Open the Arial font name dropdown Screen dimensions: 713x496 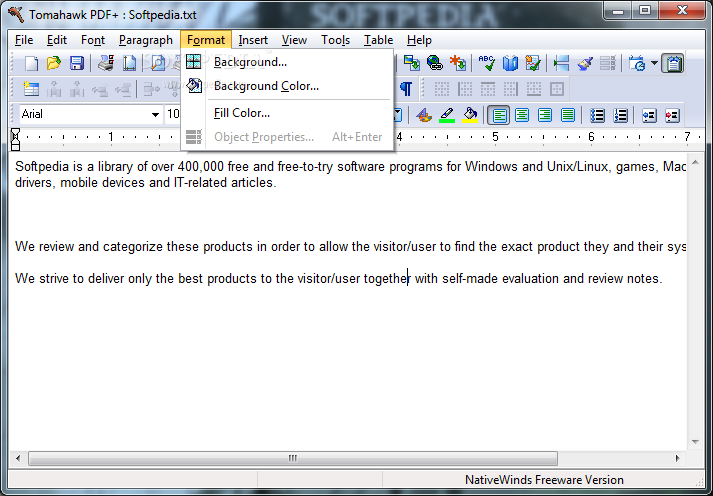(155, 115)
